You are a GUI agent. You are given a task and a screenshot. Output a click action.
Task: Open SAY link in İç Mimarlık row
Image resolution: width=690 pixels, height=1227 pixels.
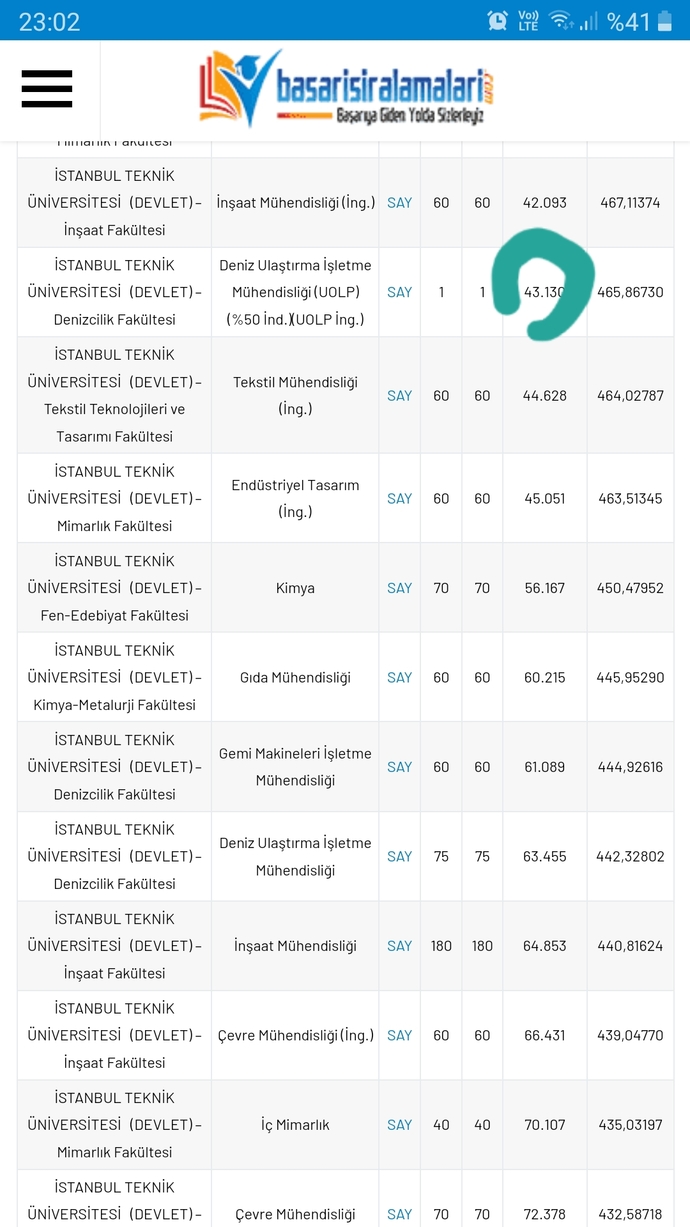click(x=399, y=1125)
